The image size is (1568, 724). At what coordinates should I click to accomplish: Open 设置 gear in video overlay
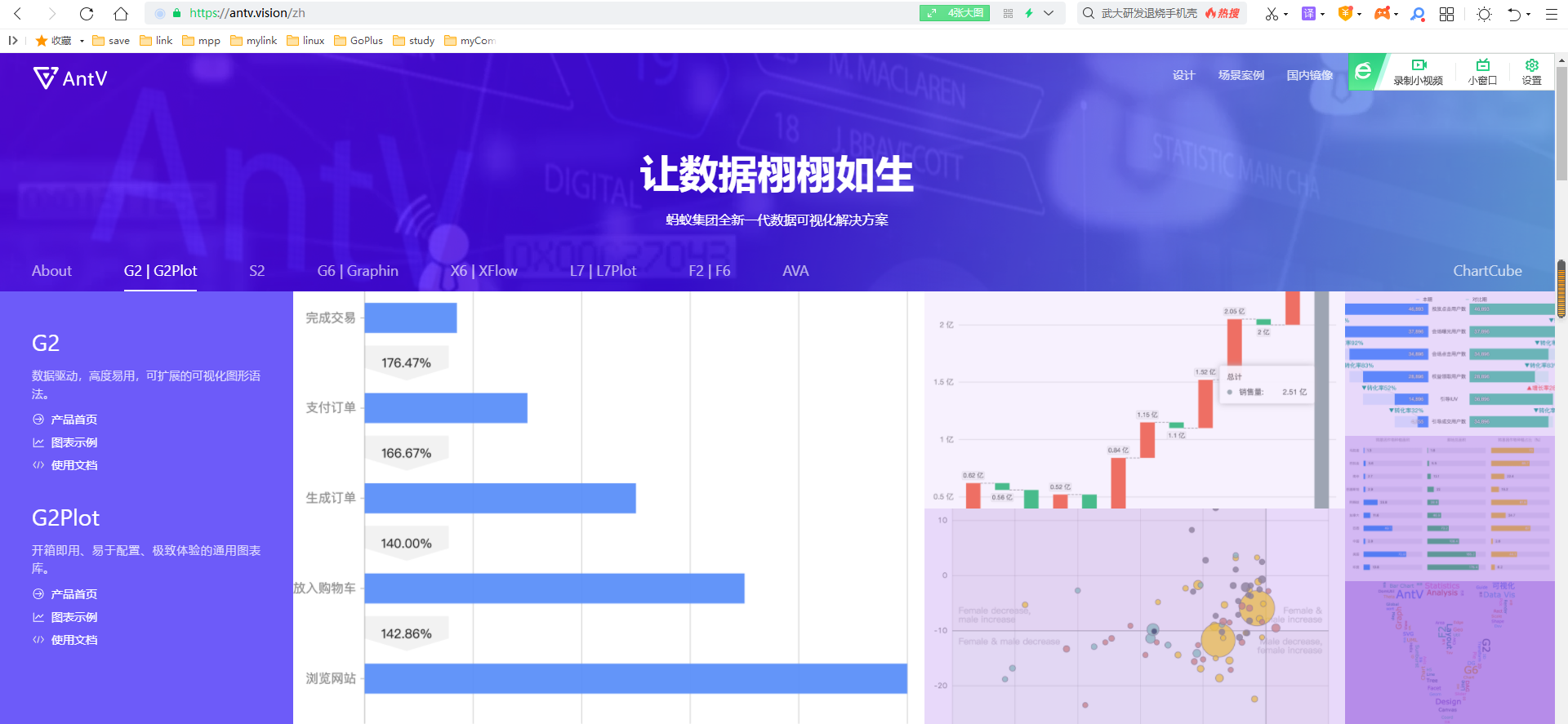click(x=1531, y=72)
